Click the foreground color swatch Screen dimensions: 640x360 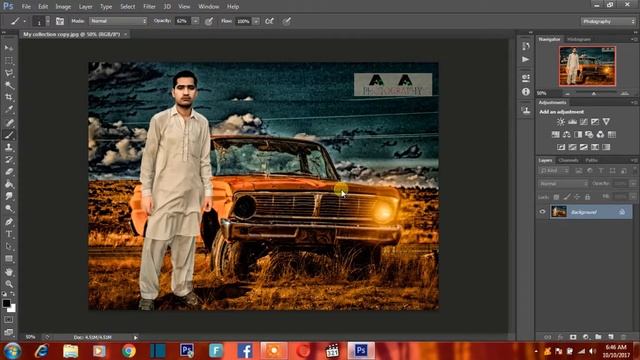coord(6,303)
